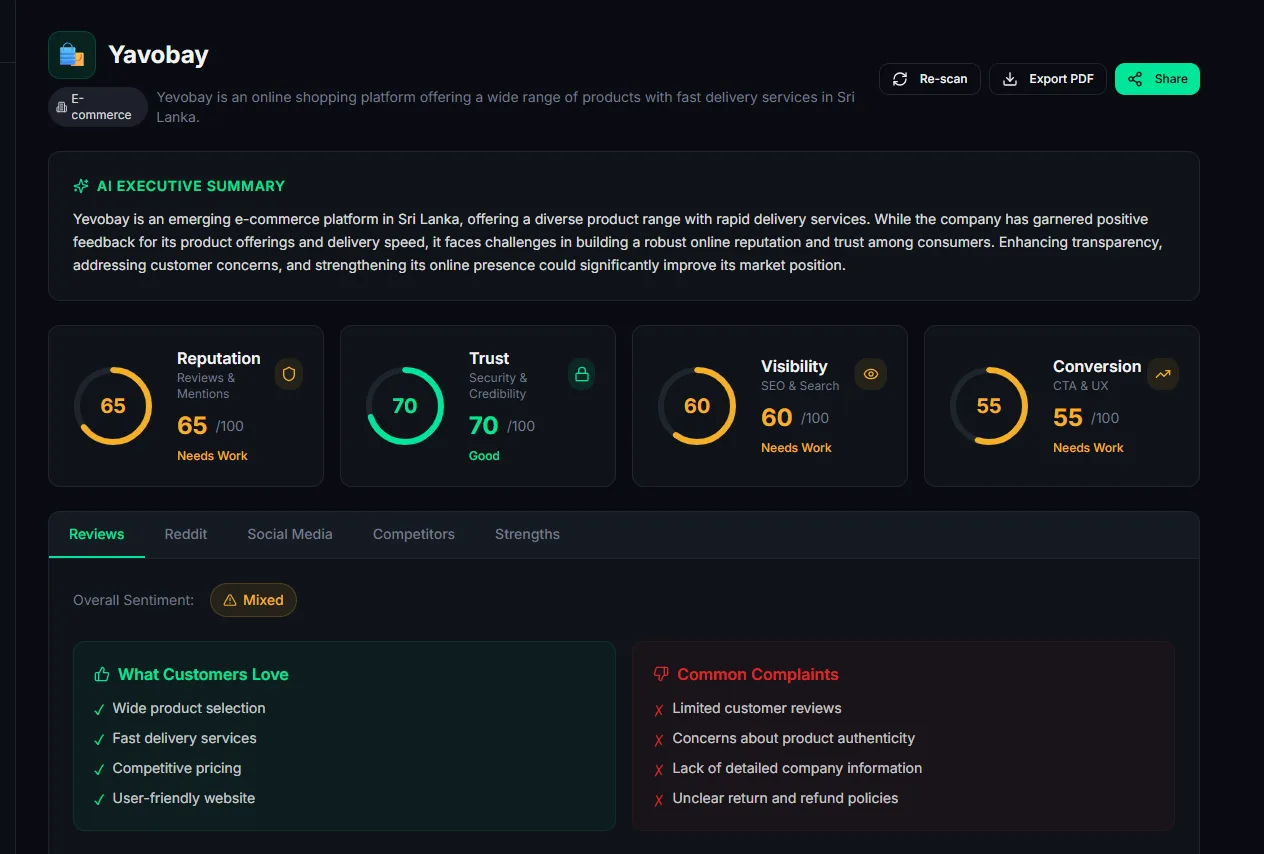
Task: Click the Conversion score ring showing 55
Action: click(x=989, y=406)
